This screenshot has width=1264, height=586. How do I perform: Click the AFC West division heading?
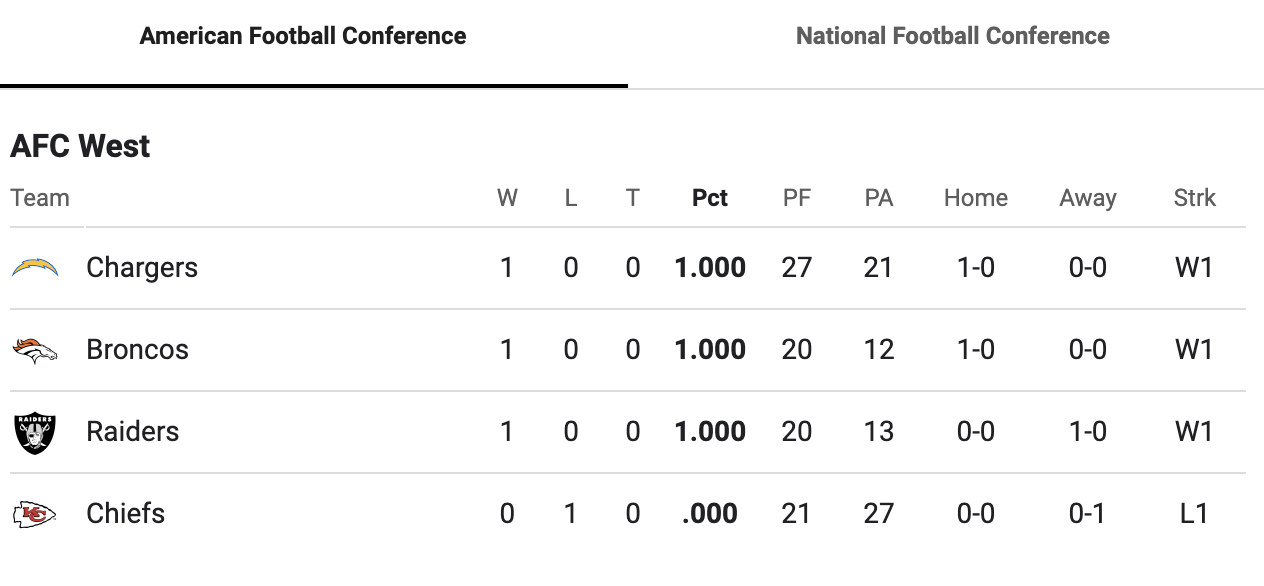coord(80,147)
